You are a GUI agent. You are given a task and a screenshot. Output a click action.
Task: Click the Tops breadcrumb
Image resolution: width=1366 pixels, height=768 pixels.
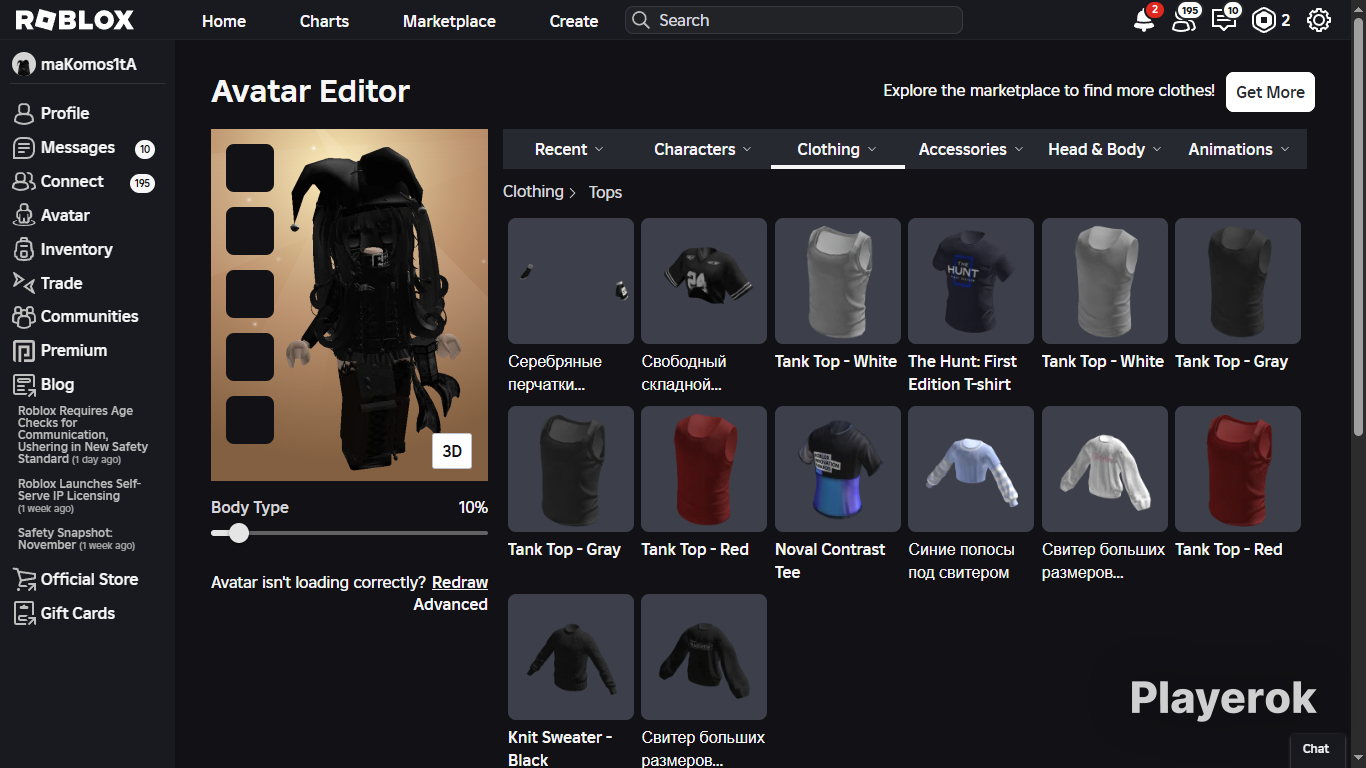pos(605,192)
